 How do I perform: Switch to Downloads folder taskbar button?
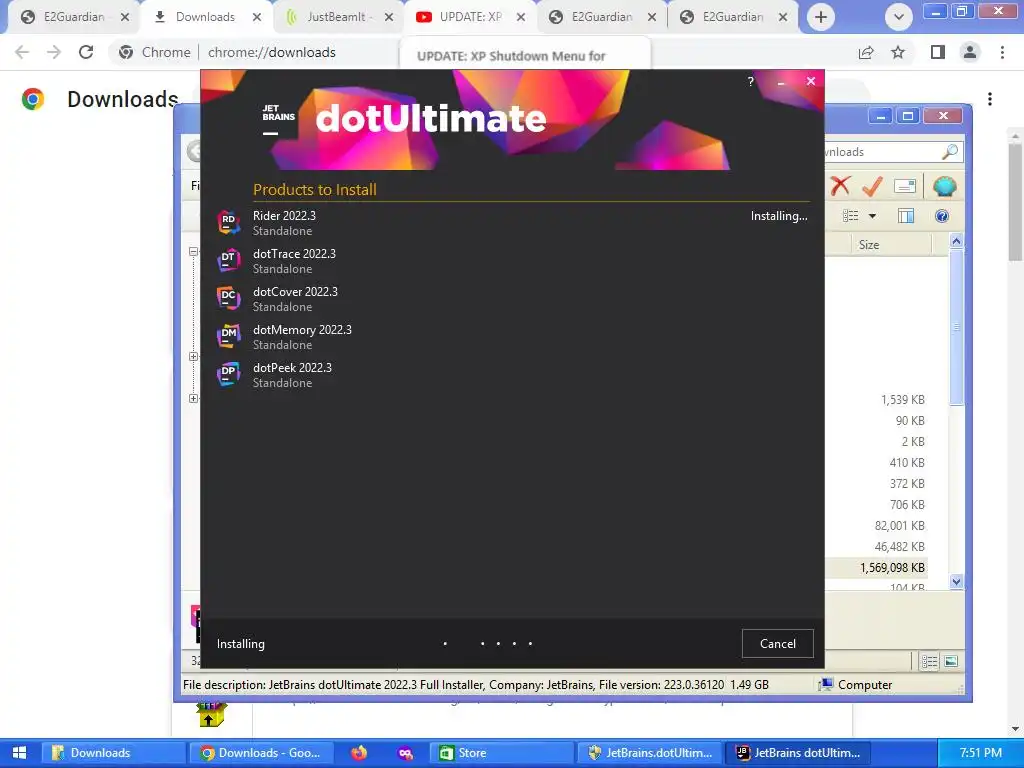tap(113, 753)
